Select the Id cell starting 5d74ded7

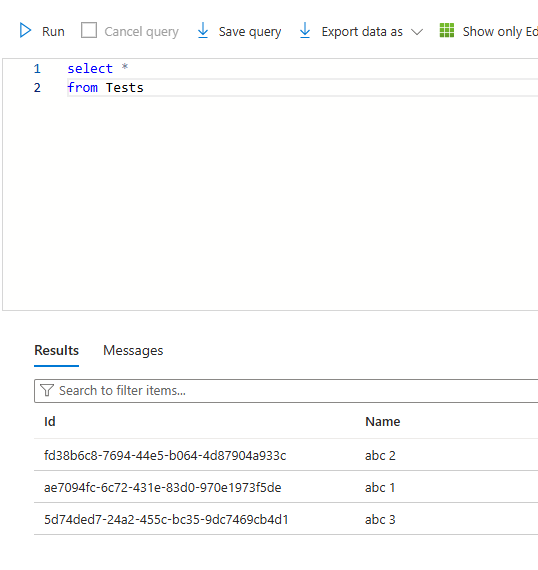(x=166, y=519)
